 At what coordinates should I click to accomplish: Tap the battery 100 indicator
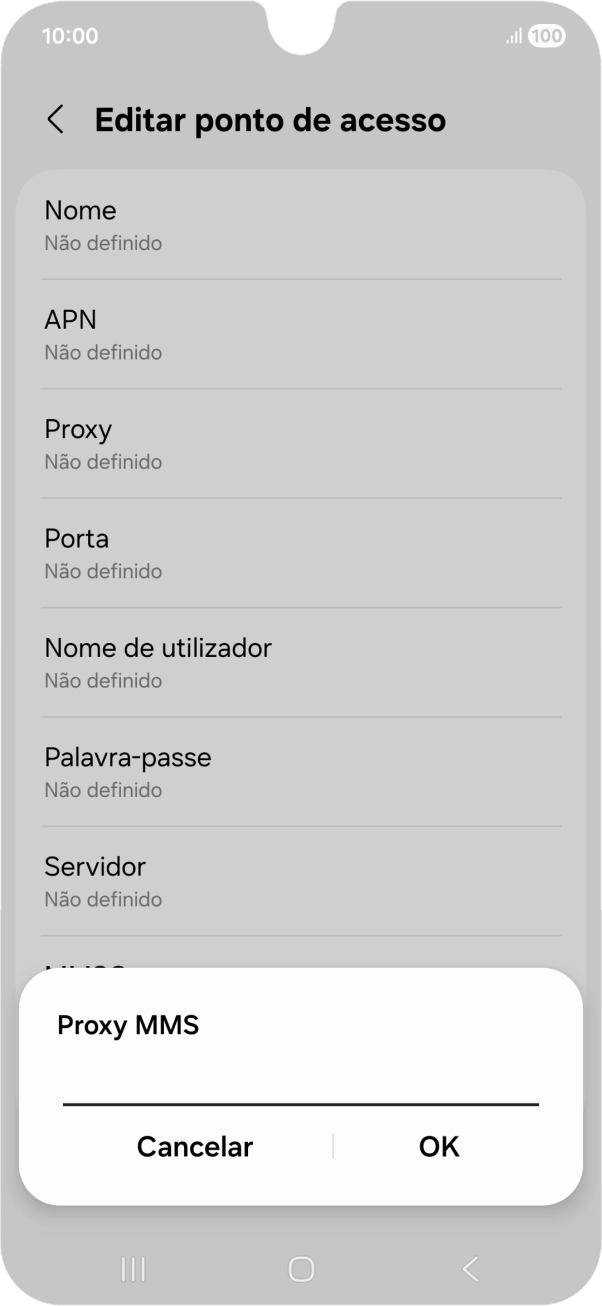[x=545, y=36]
